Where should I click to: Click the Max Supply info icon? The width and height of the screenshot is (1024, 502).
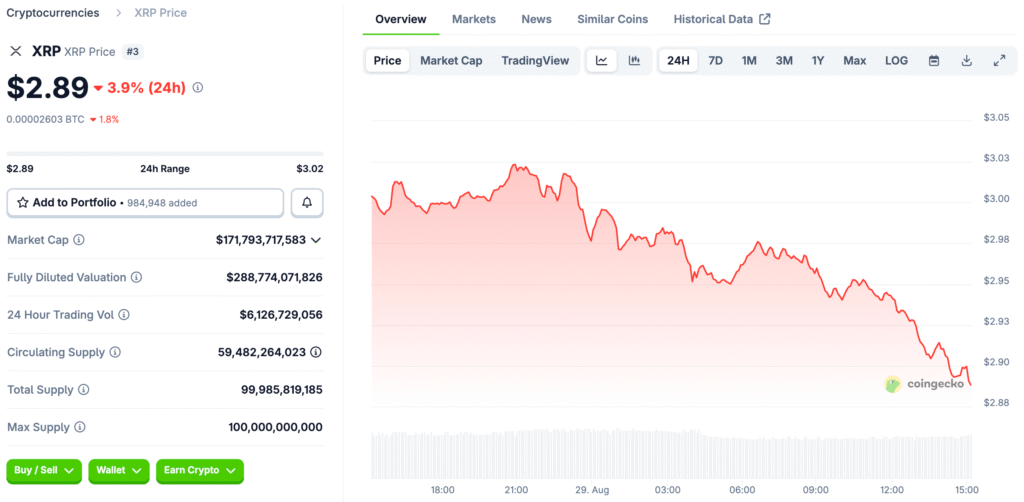pyautogui.click(x=80, y=428)
